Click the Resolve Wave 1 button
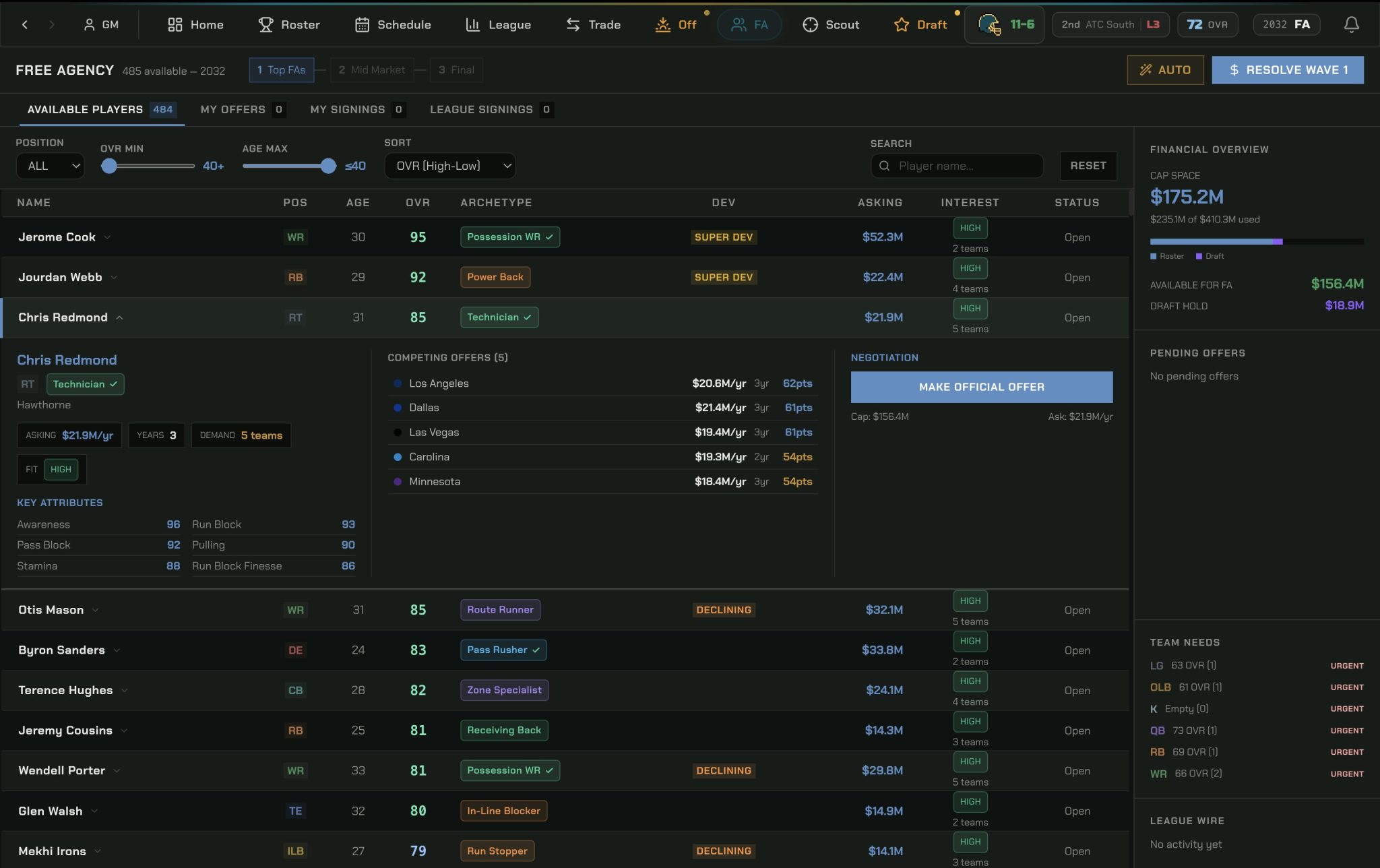The width and height of the screenshot is (1380, 868). click(x=1287, y=70)
